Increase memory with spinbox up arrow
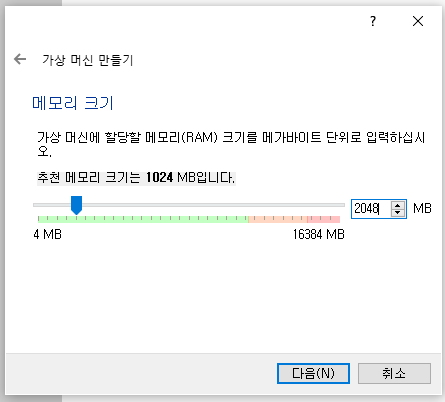Image resolution: width=445 pixels, height=402 pixels. (x=398, y=205)
